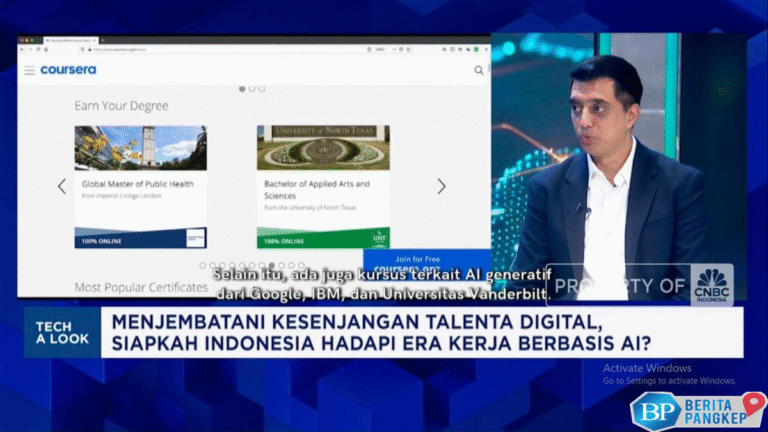The height and width of the screenshot is (432, 768).
Task: Select the first dot of the top banner carousel
Action: tap(242, 89)
